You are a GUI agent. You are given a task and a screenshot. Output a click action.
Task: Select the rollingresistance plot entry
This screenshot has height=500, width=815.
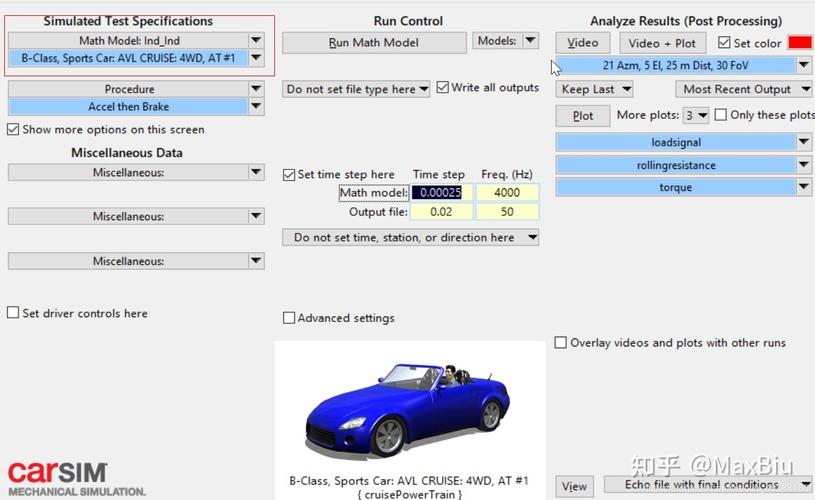[675, 165]
